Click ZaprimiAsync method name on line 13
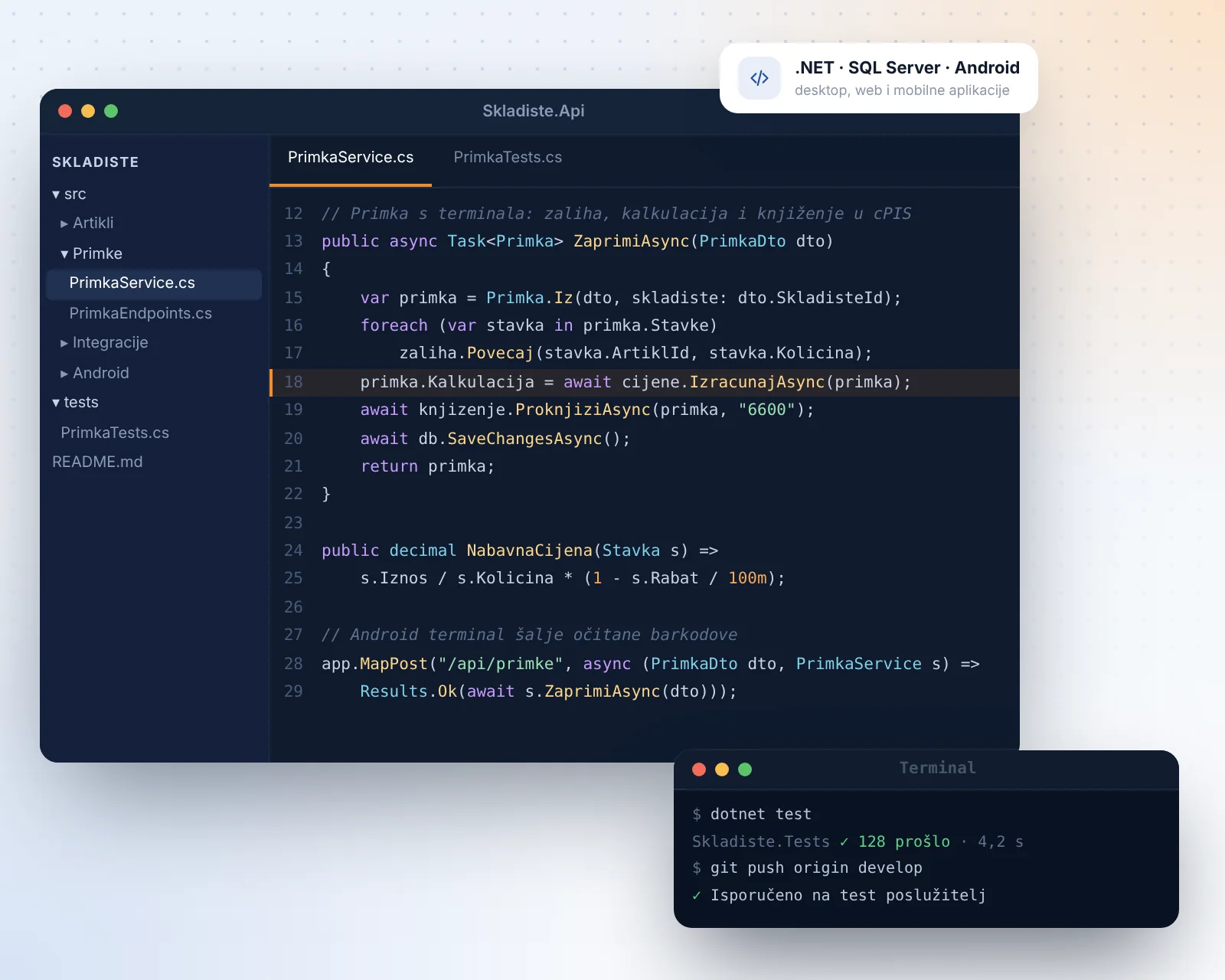 pyautogui.click(x=632, y=241)
